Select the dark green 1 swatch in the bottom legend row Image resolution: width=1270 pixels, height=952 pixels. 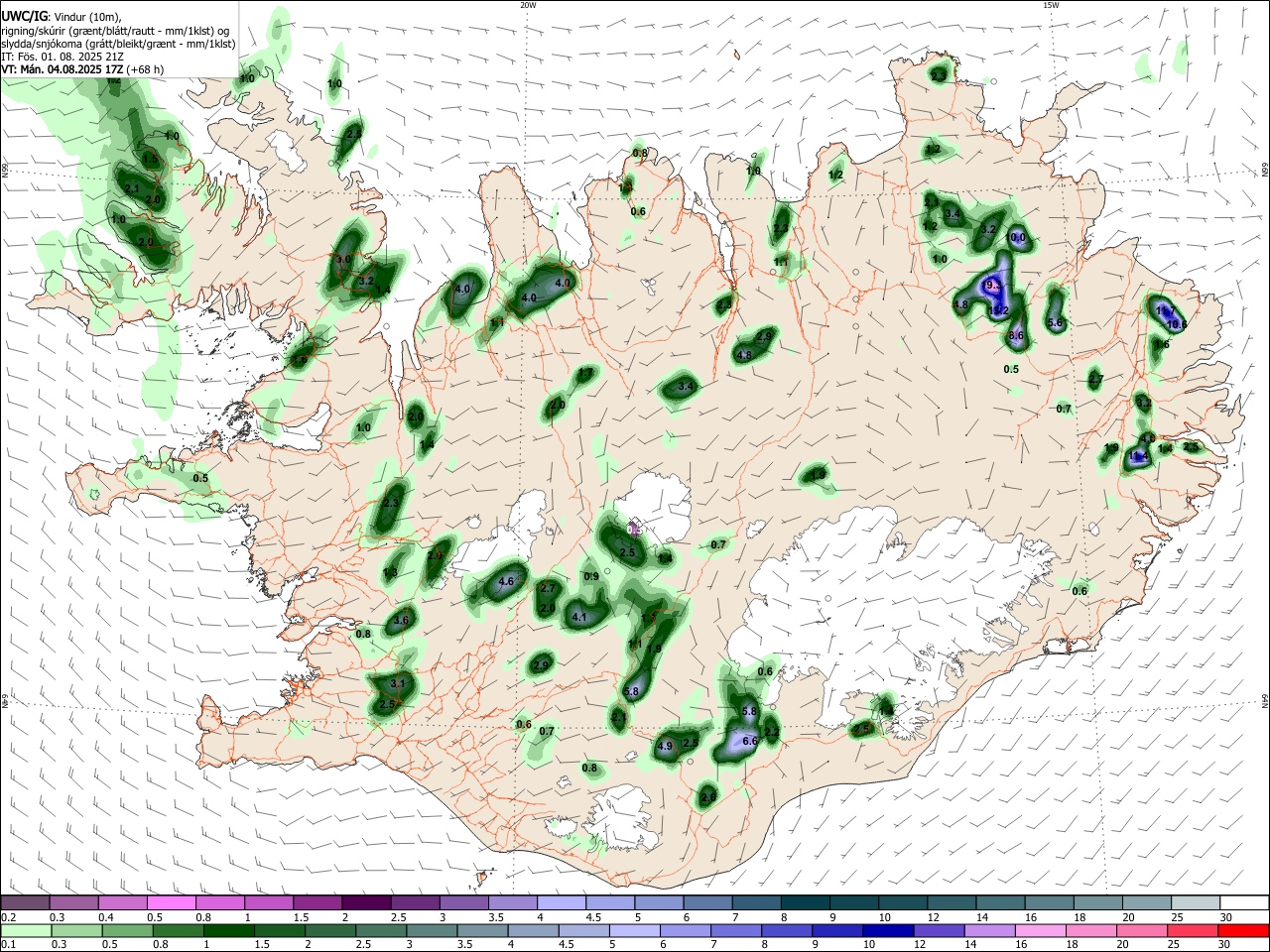tap(228, 930)
